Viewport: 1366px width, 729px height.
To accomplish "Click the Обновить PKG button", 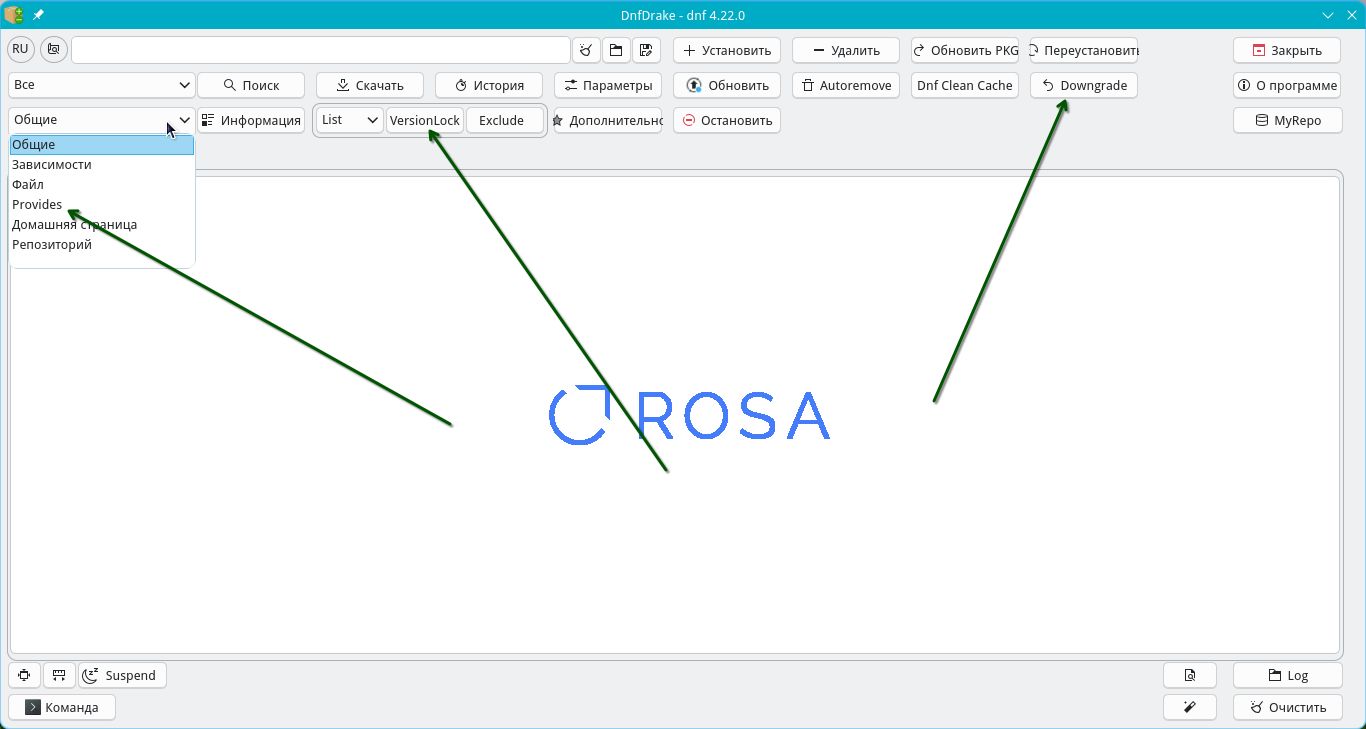I will (965, 50).
